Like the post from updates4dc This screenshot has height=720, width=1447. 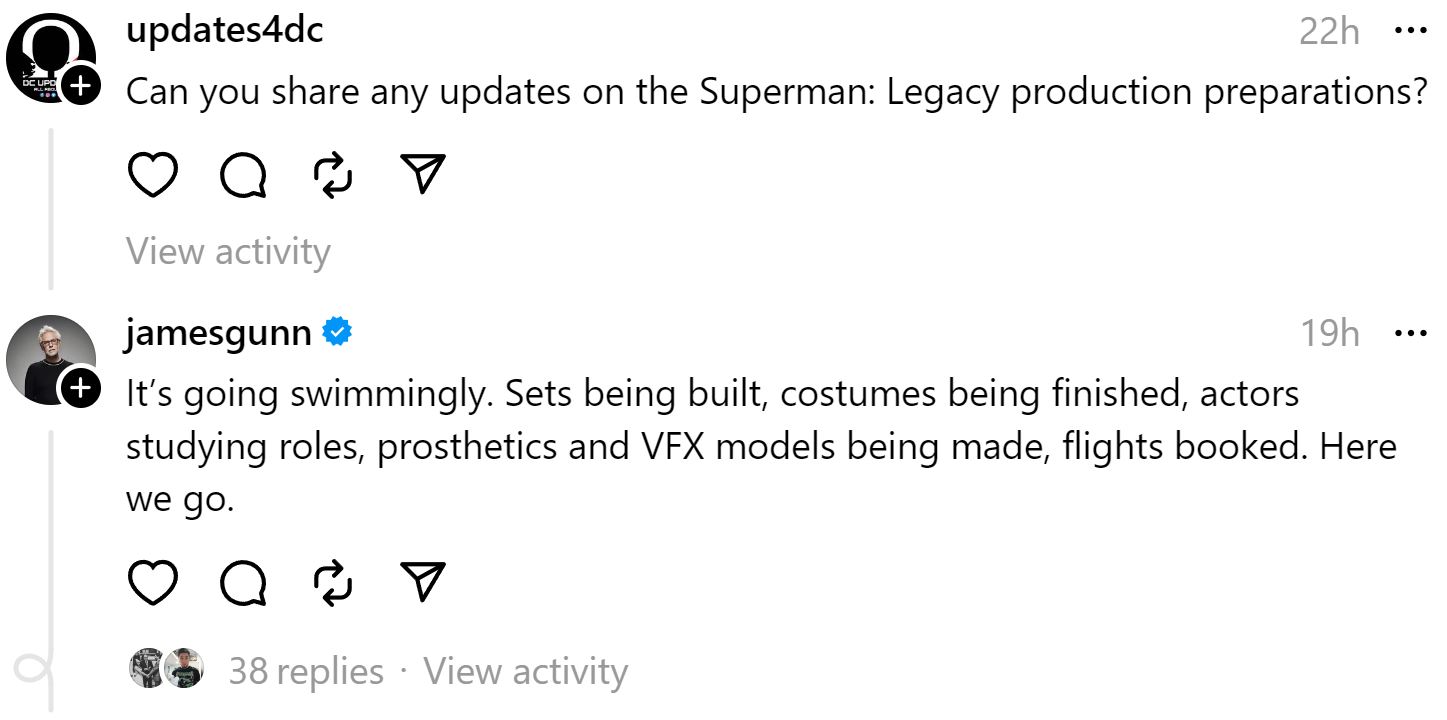153,176
